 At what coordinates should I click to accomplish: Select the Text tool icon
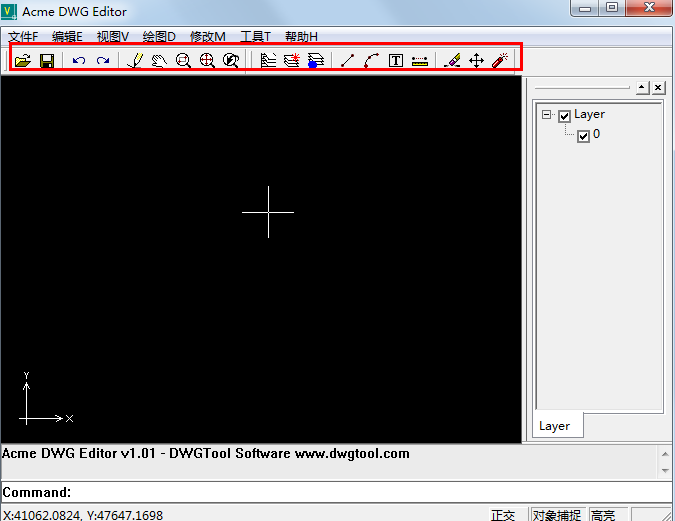(396, 60)
